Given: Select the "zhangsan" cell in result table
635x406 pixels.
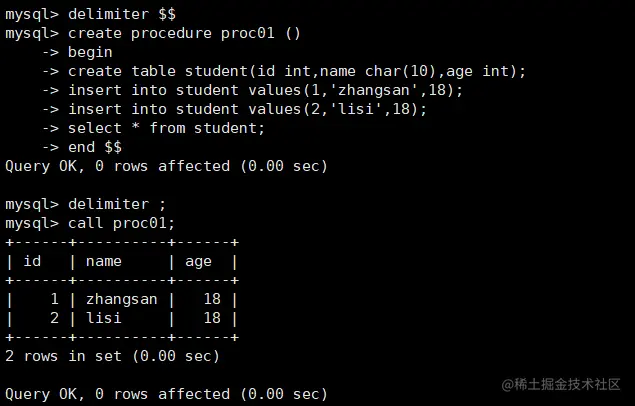Looking at the screenshot, I should point(121,299).
